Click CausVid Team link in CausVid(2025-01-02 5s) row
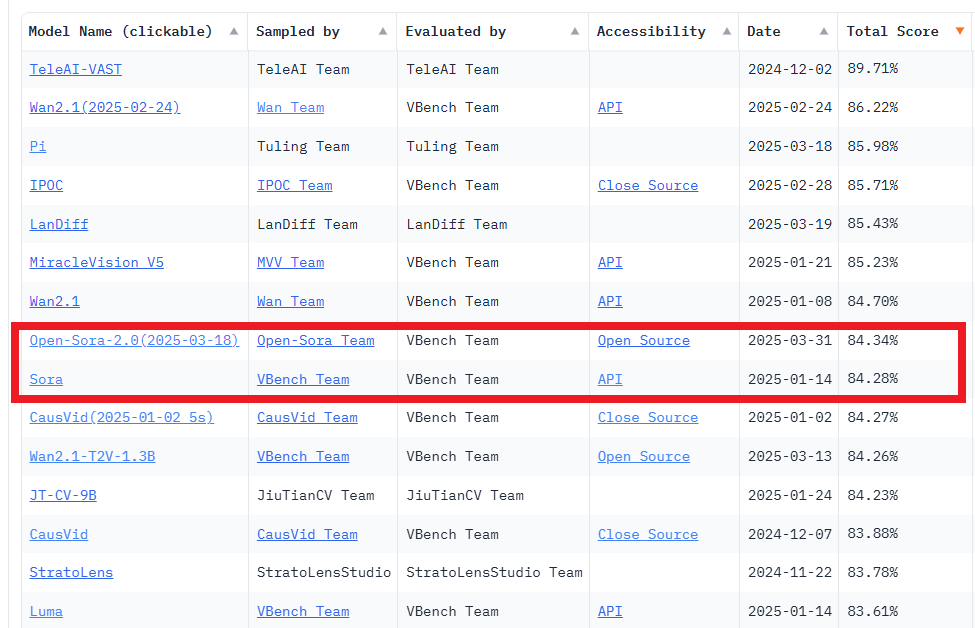This screenshot has height=628, width=975. click(307, 417)
